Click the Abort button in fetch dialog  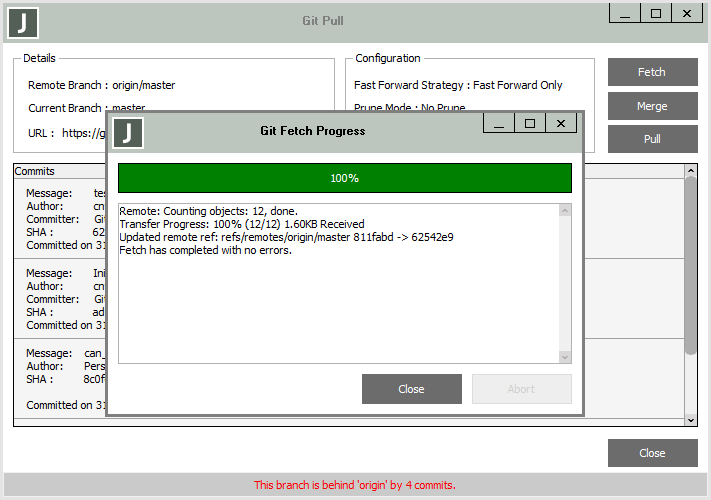click(521, 389)
